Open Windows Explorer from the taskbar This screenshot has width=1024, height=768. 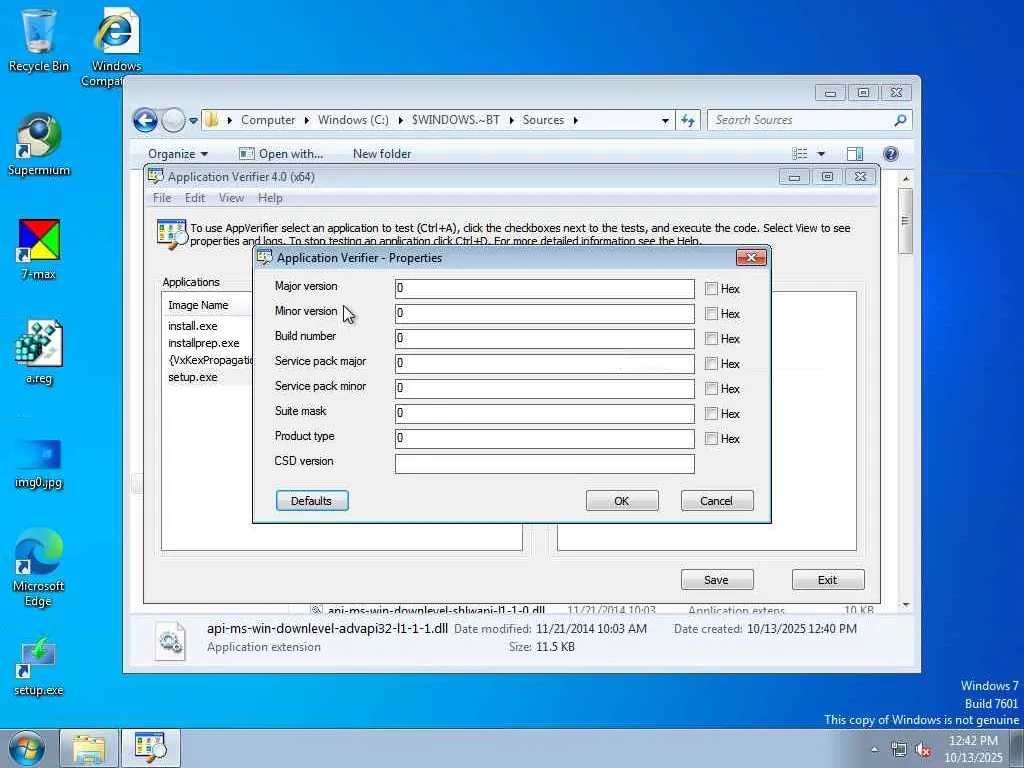pos(89,748)
